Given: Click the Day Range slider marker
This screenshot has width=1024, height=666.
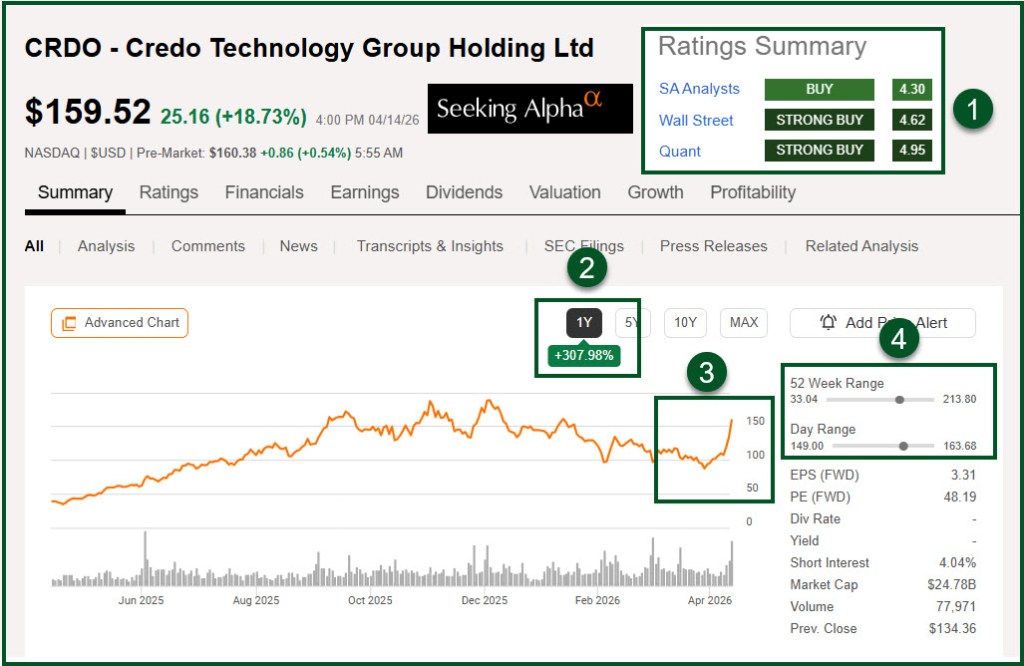Looking at the screenshot, I should (x=904, y=446).
